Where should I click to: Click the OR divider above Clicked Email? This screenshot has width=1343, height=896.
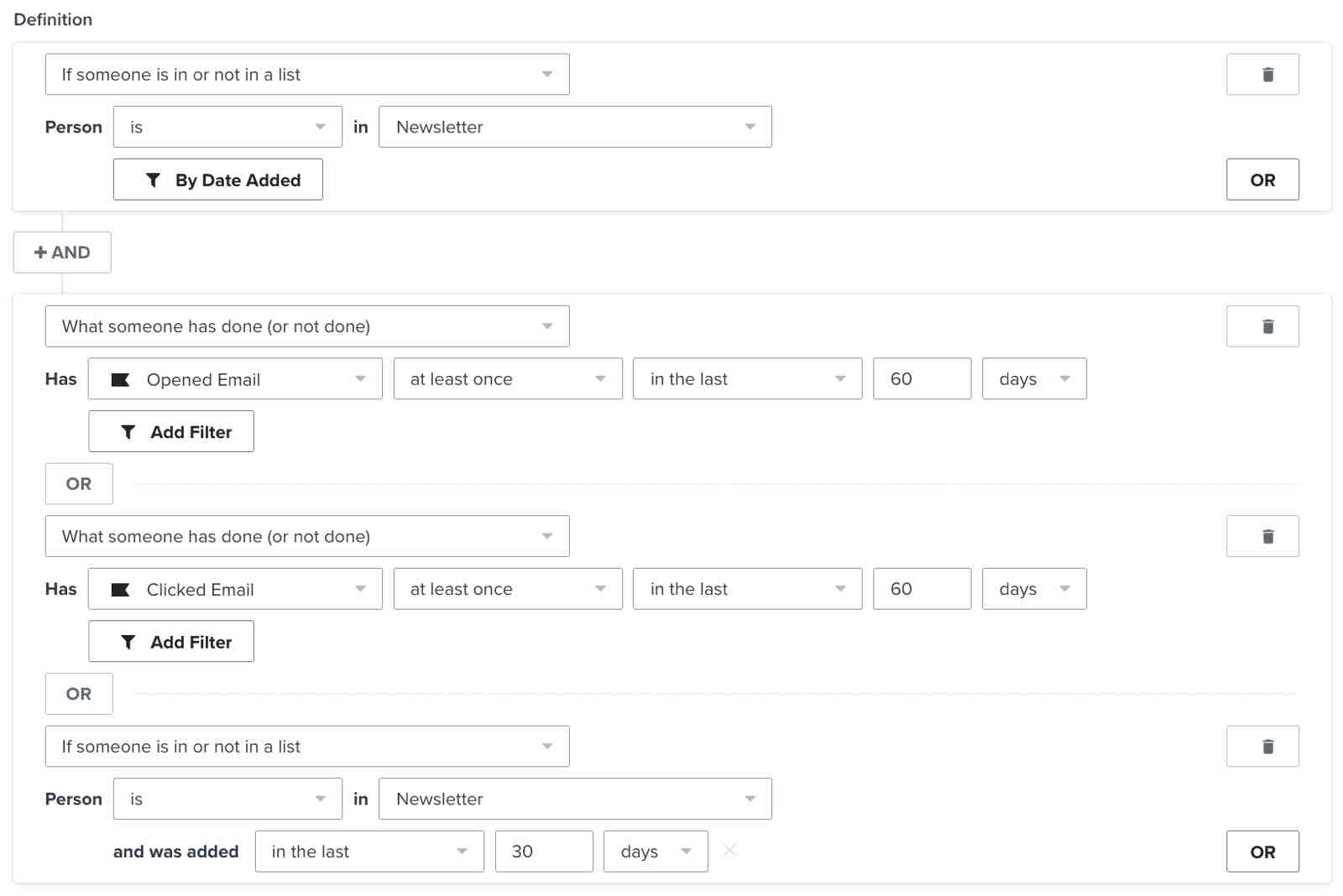point(79,694)
